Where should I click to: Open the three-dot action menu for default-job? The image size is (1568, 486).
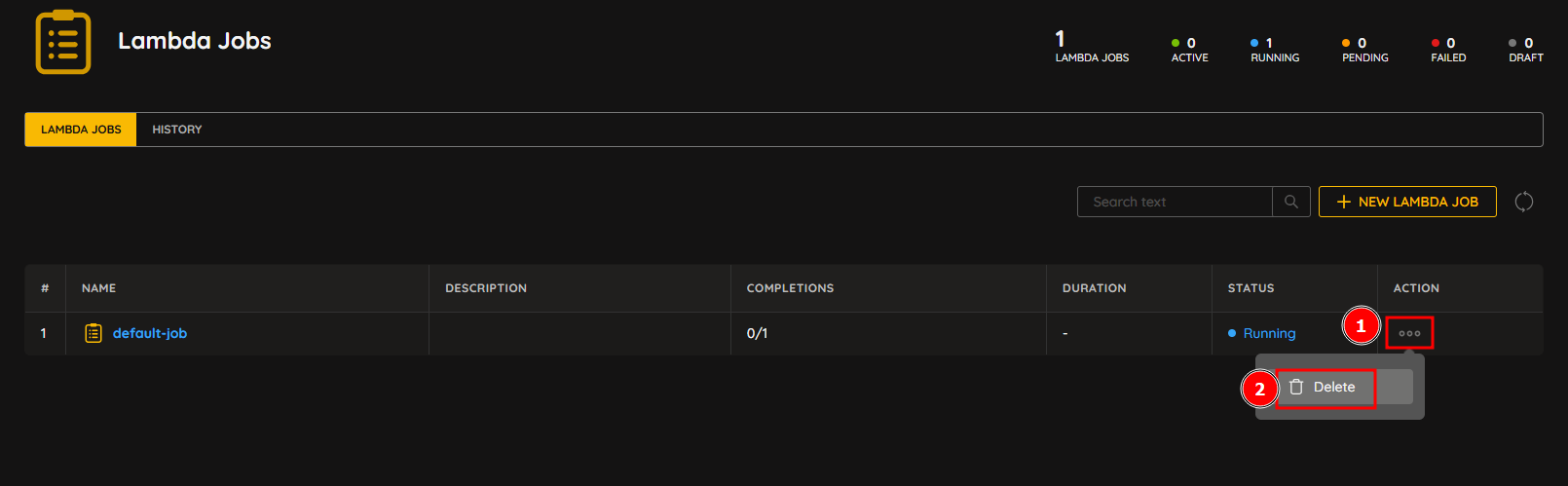(1409, 333)
